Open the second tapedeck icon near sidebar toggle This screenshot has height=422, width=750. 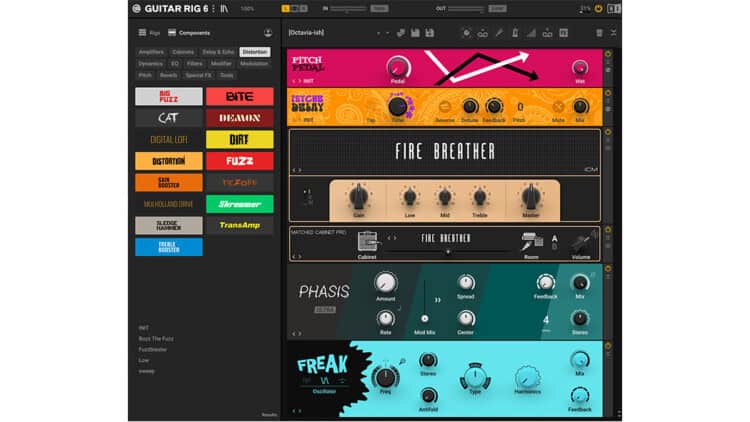tap(547, 33)
